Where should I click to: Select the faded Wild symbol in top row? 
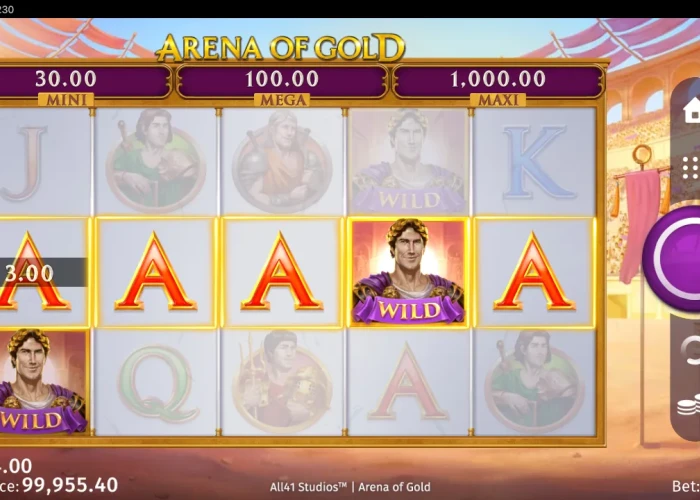coord(408,162)
